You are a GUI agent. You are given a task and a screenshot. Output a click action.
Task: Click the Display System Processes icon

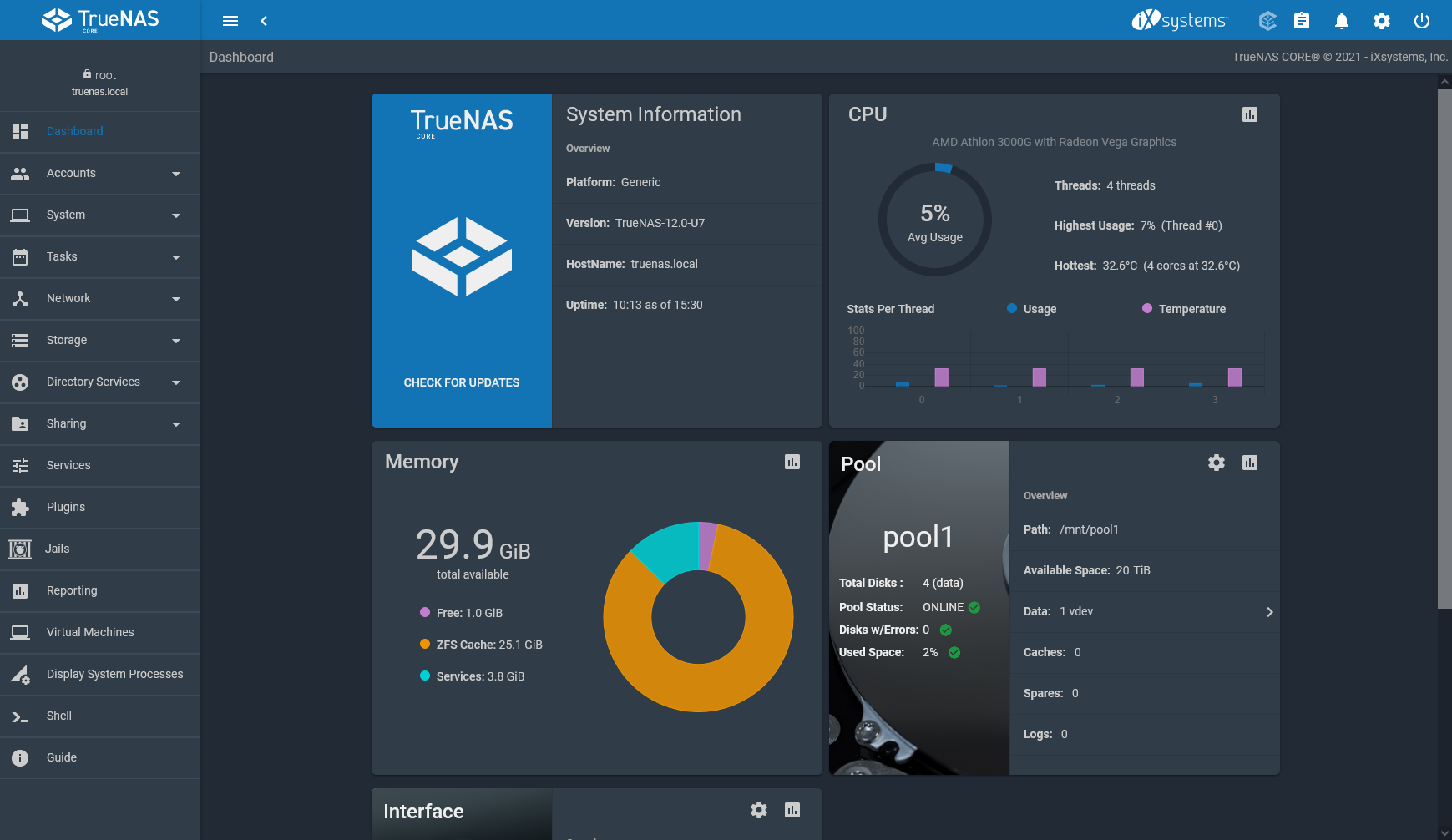[x=20, y=675]
